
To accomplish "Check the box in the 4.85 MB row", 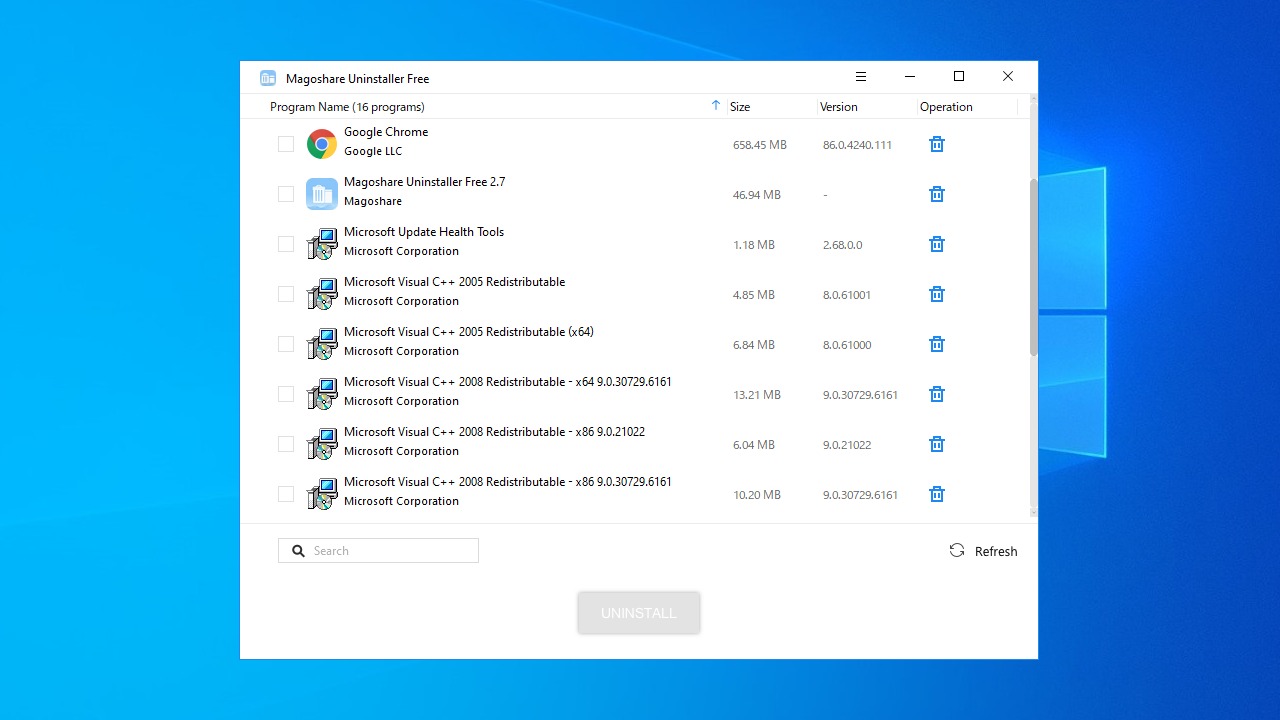I will pyautogui.click(x=286, y=294).
